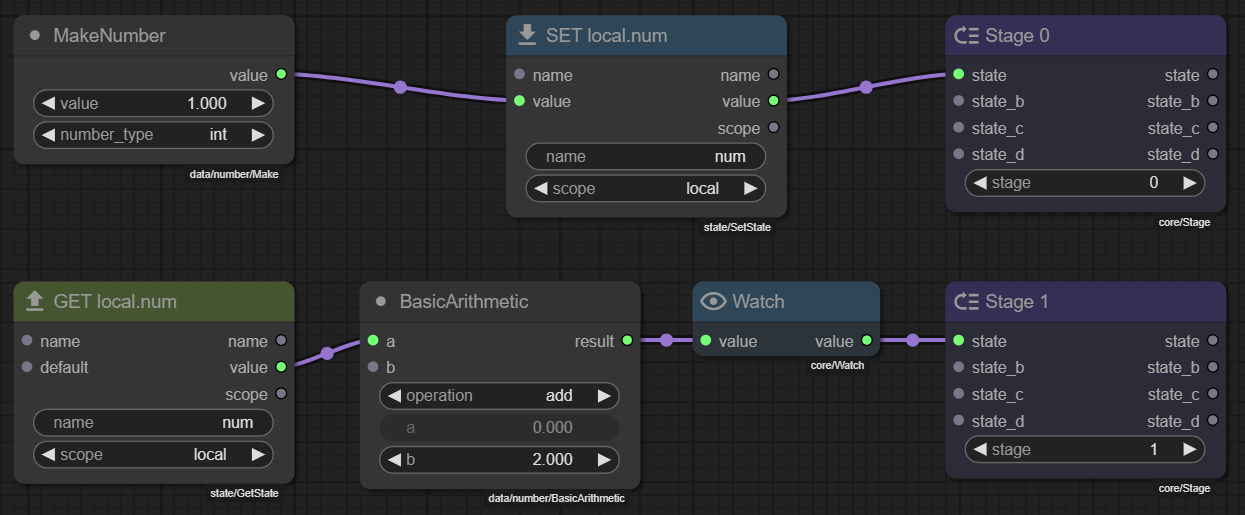Click the name field in GET local.num
Image resolution: width=1245 pixels, height=515 pixels.
click(153, 422)
